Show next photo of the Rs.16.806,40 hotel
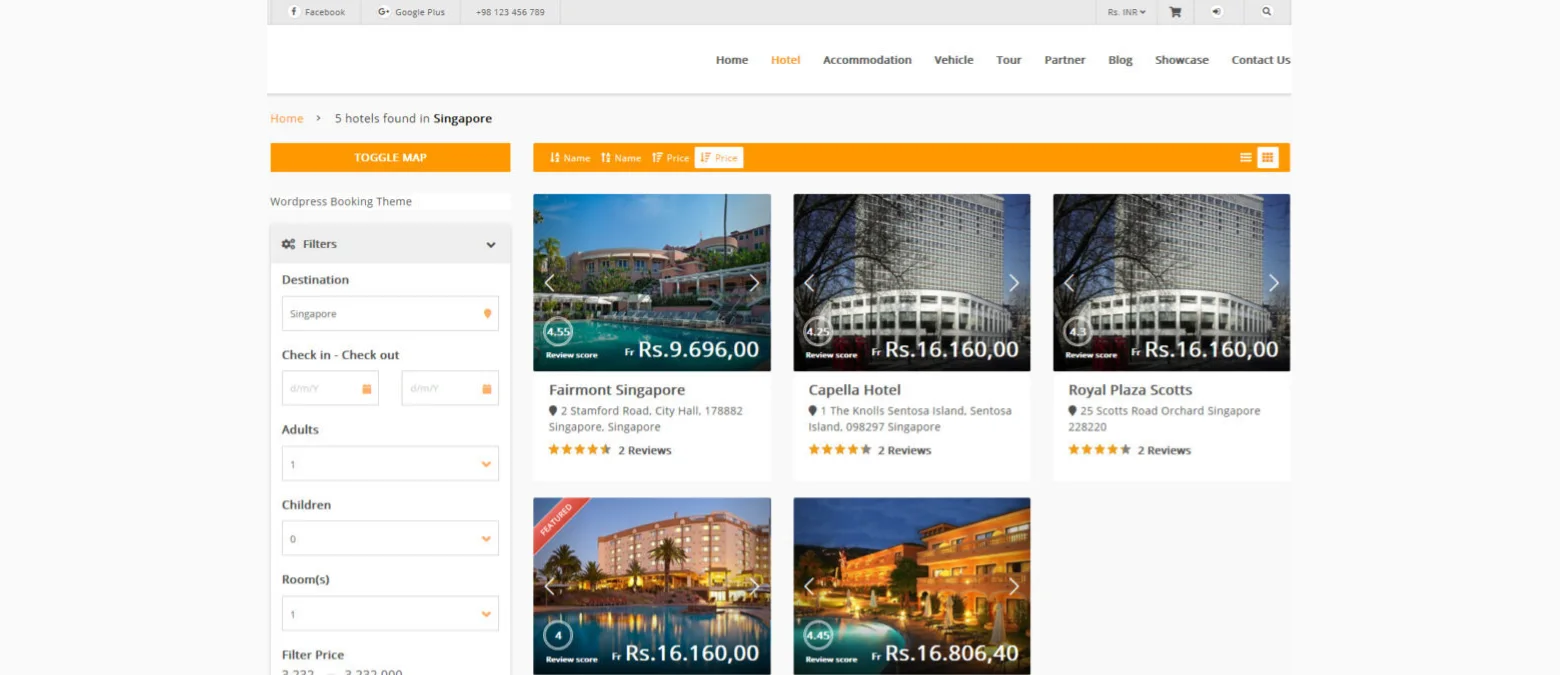The width and height of the screenshot is (1560, 675). [1014, 587]
